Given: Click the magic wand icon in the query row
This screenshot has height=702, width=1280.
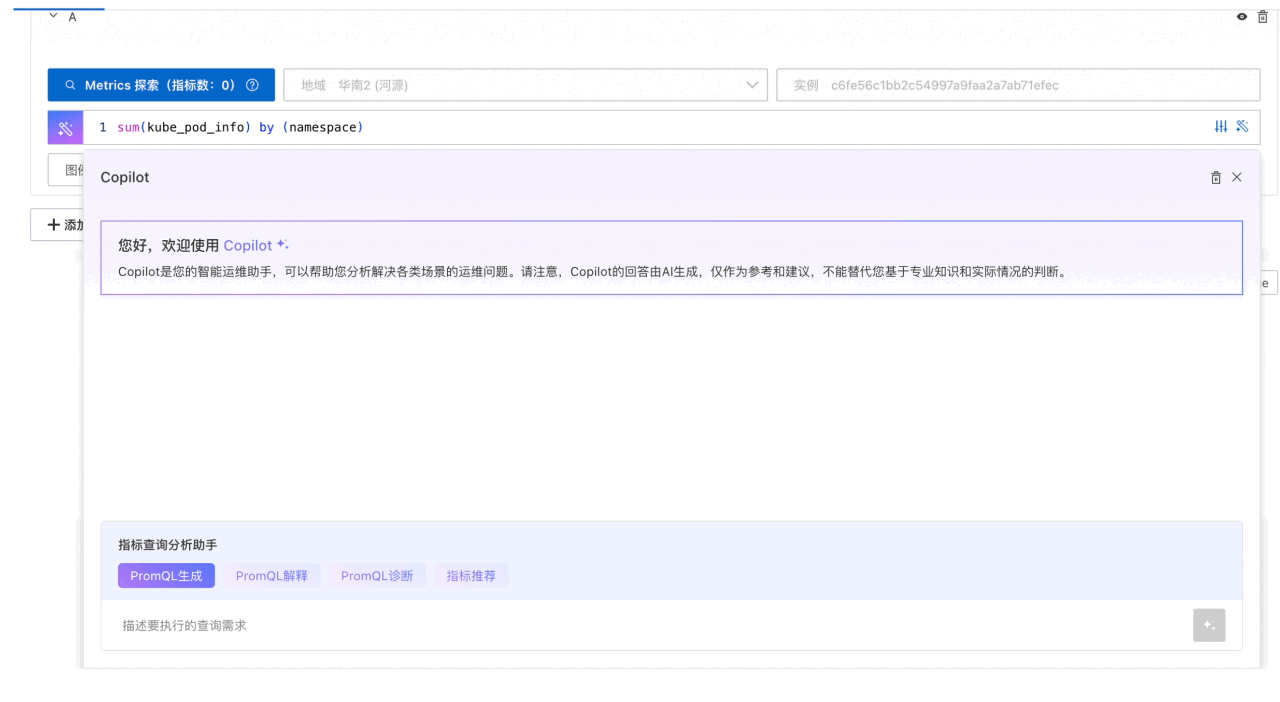Looking at the screenshot, I should (1242, 126).
